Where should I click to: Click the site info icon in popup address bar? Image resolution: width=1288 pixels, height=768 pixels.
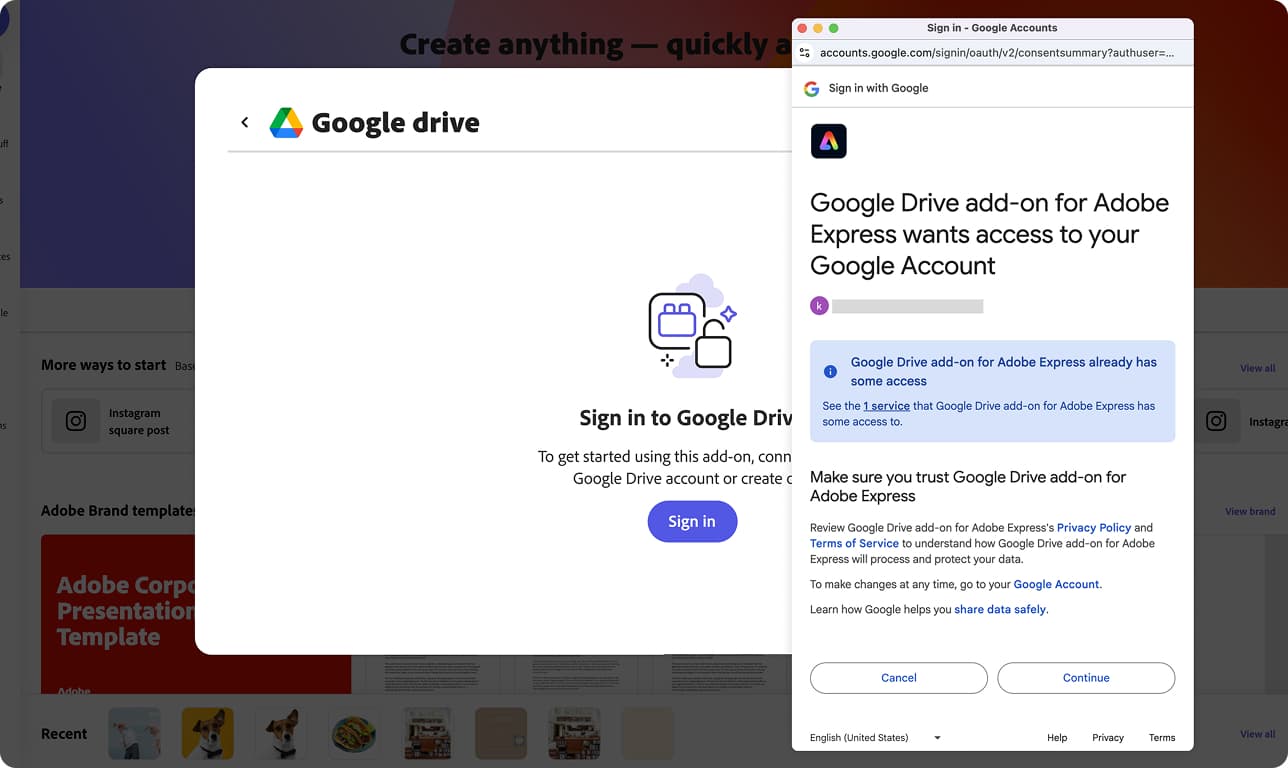(805, 53)
